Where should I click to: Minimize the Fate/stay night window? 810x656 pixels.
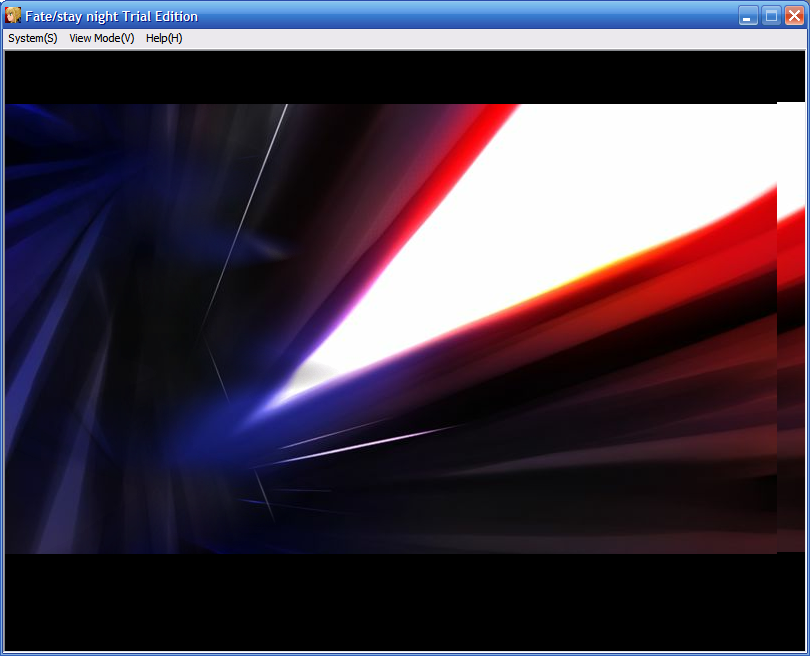point(748,15)
